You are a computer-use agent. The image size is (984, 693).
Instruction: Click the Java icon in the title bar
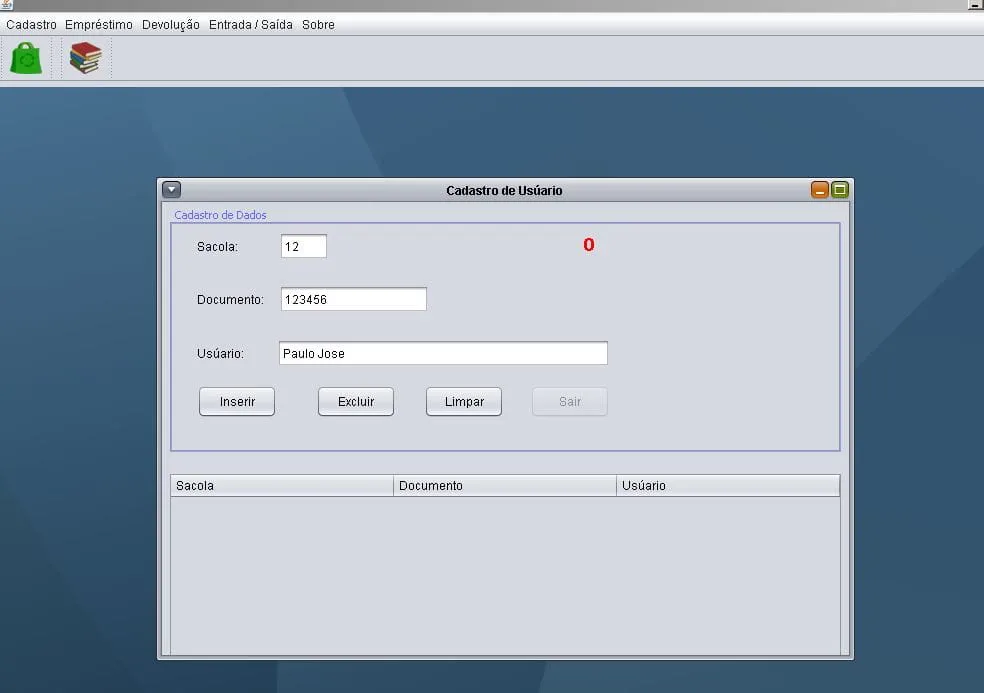6,5
